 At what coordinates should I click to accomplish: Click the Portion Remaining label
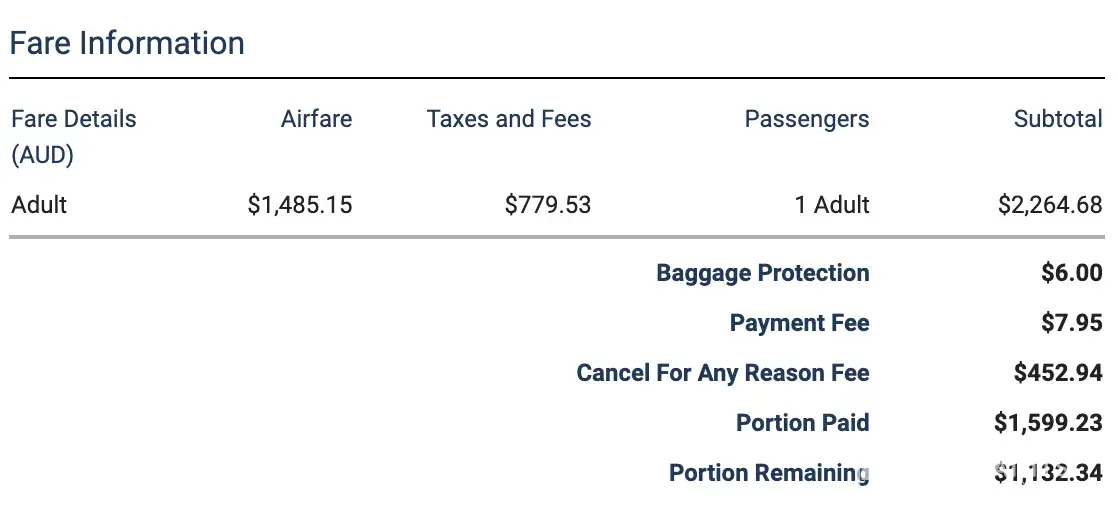[768, 473]
